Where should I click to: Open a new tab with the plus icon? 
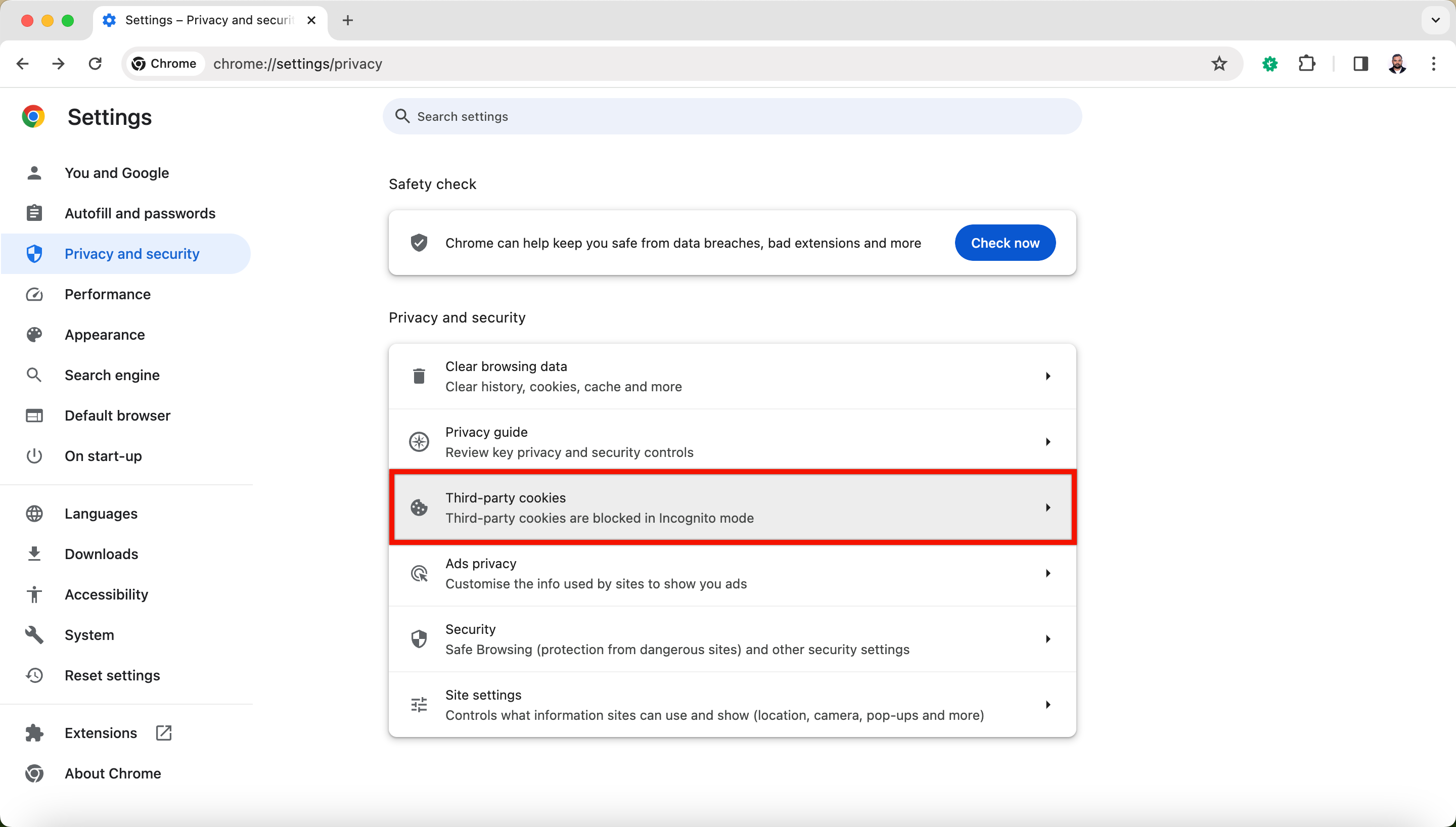pos(347,20)
